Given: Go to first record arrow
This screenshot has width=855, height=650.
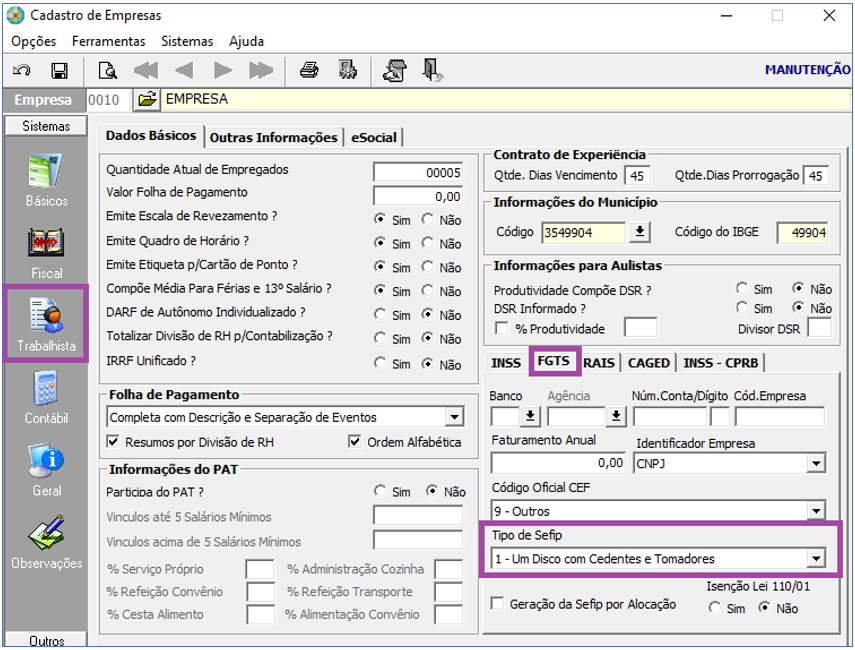Looking at the screenshot, I should click(146, 70).
